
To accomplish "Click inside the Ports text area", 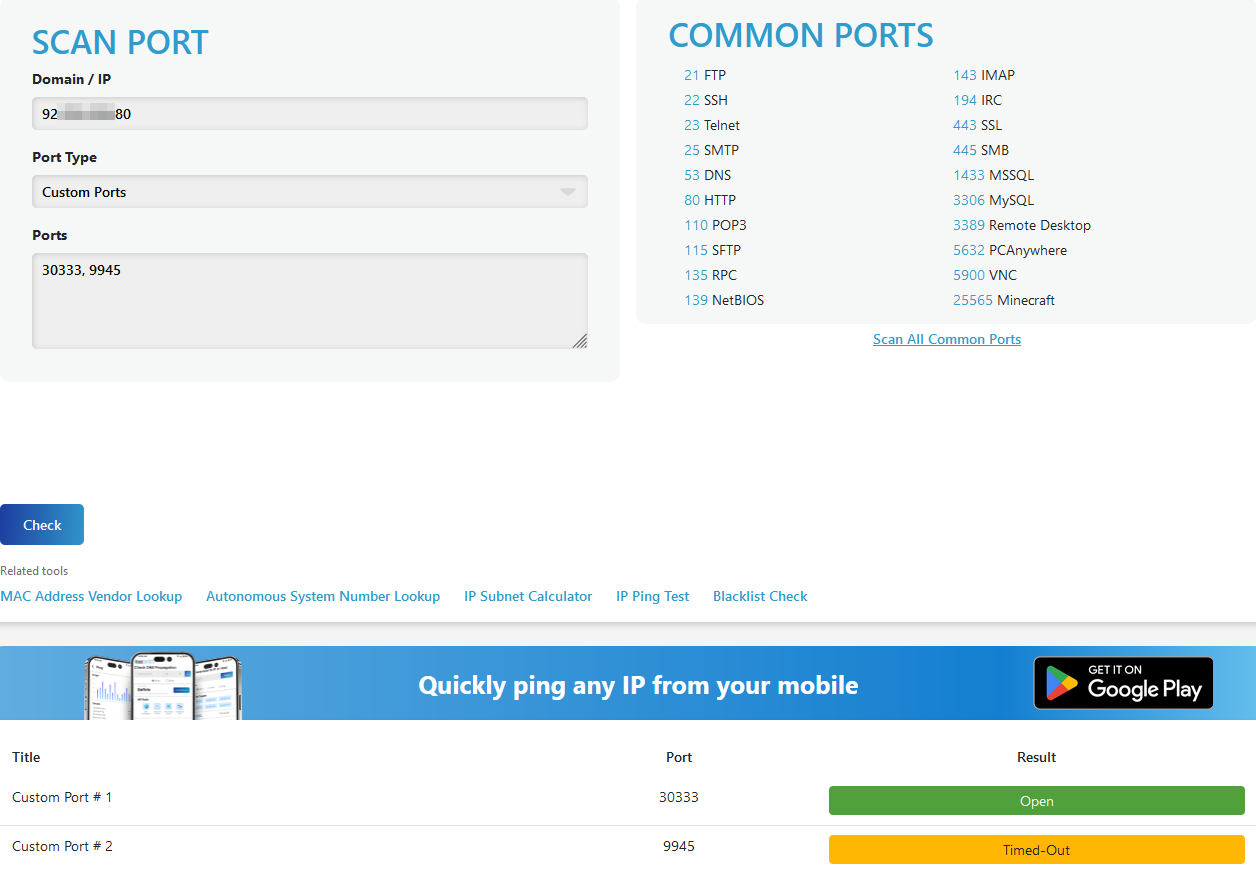I will pos(309,300).
